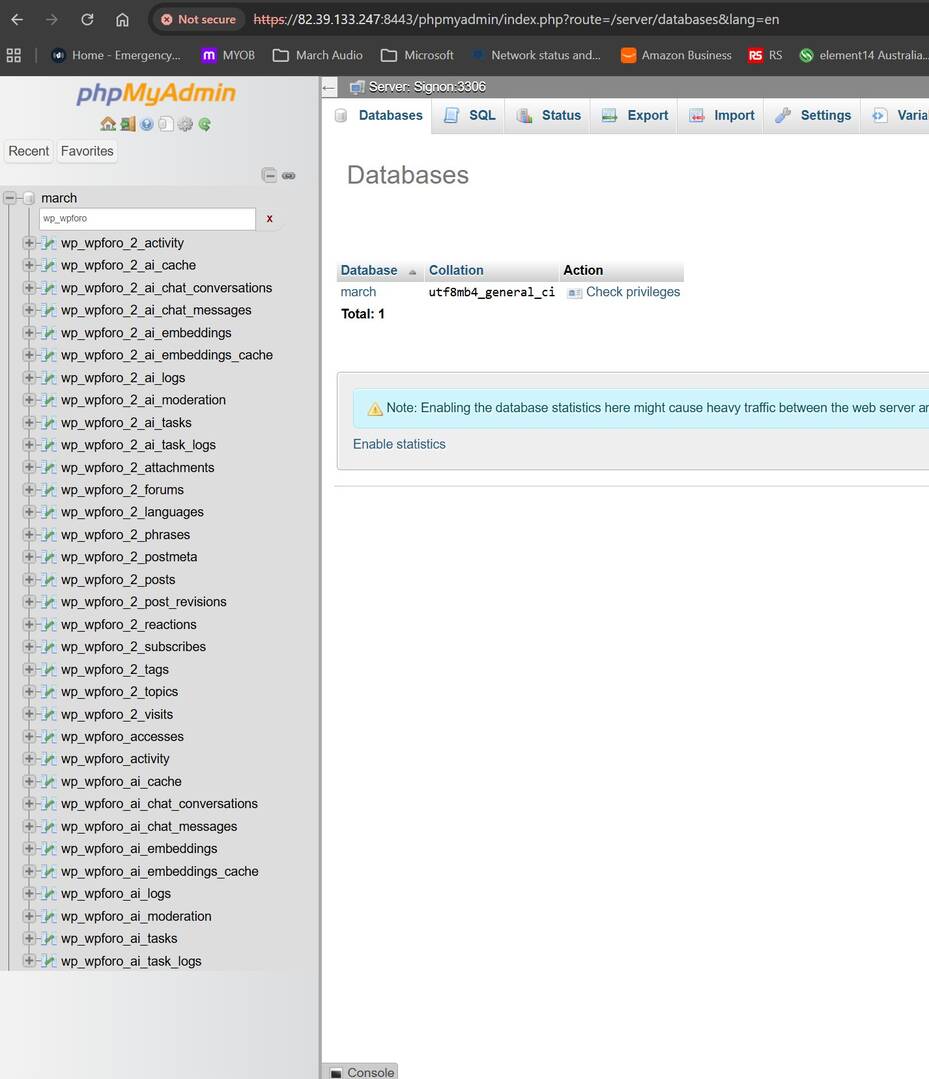
Task: Expand the wp_wpforo_ai_logs table node
Action: pos(29,893)
